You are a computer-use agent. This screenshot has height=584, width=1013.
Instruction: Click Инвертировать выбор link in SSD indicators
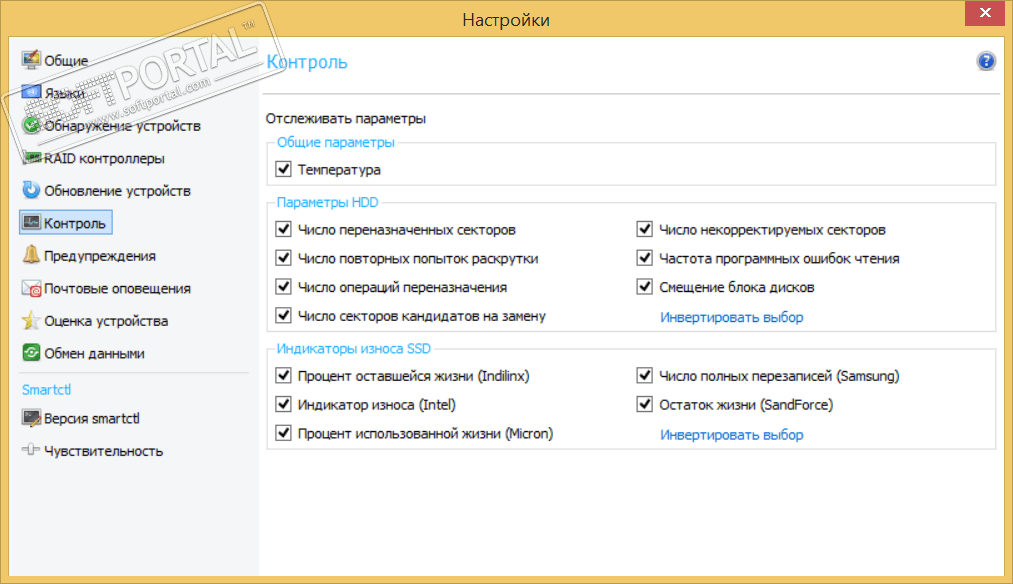tap(731, 435)
